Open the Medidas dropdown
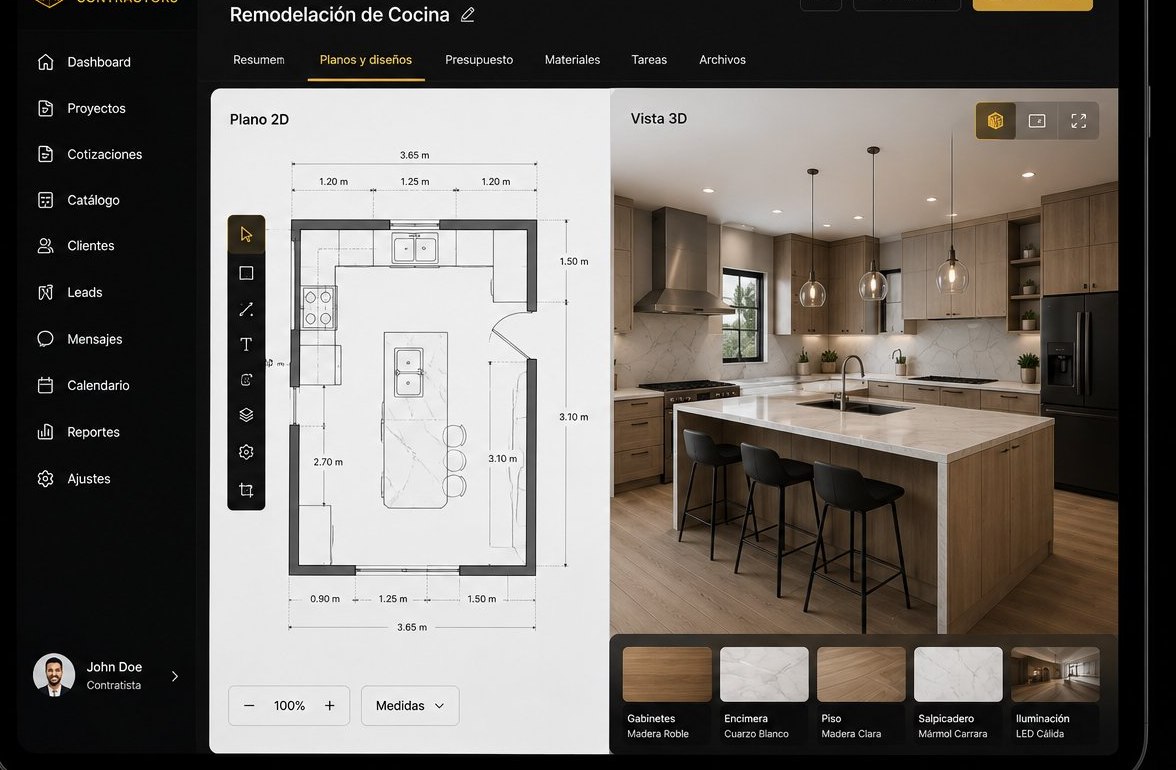This screenshot has width=1176, height=770. [410, 706]
